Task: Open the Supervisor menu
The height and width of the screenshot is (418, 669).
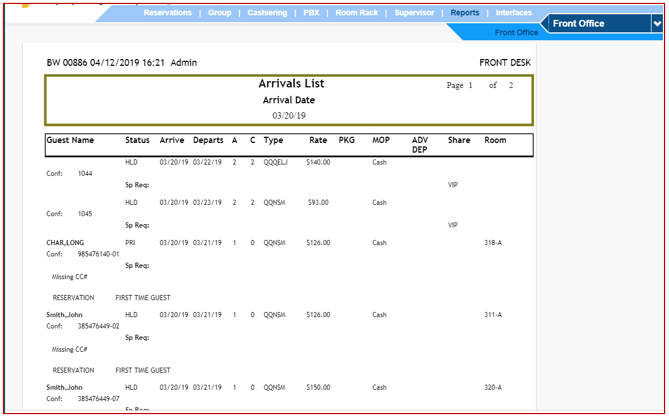Action: pos(414,13)
